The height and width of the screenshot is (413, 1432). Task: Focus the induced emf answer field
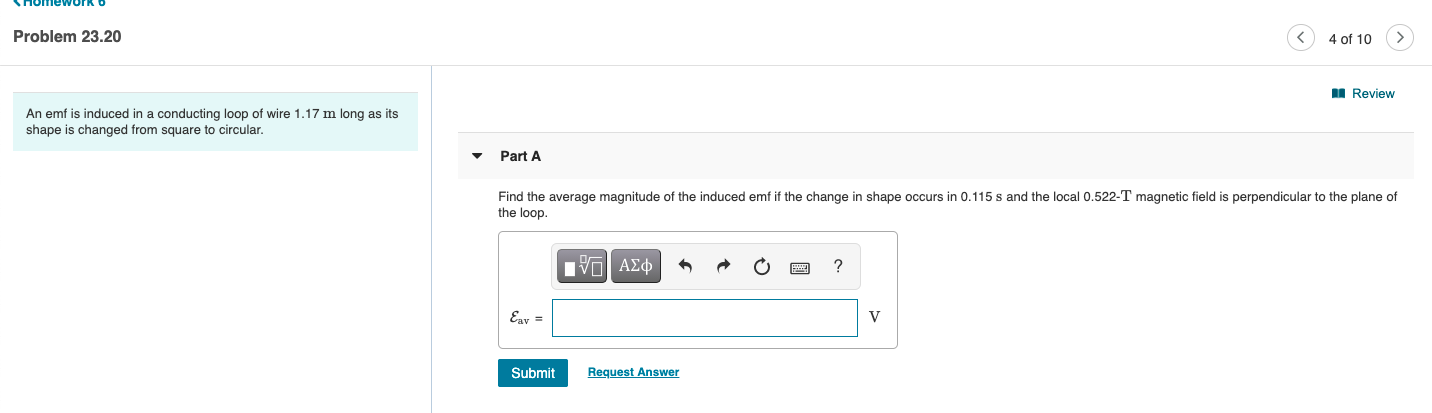tap(705, 318)
